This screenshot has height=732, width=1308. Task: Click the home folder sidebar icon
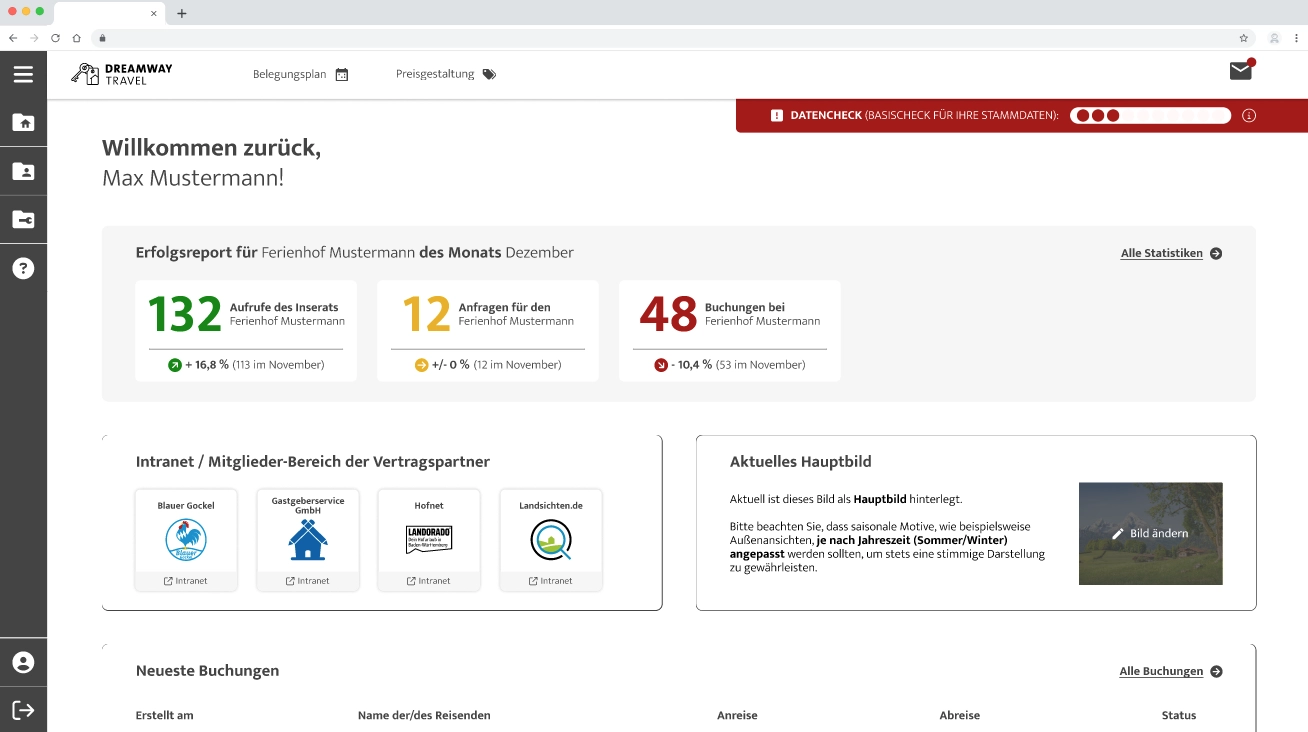[23, 123]
